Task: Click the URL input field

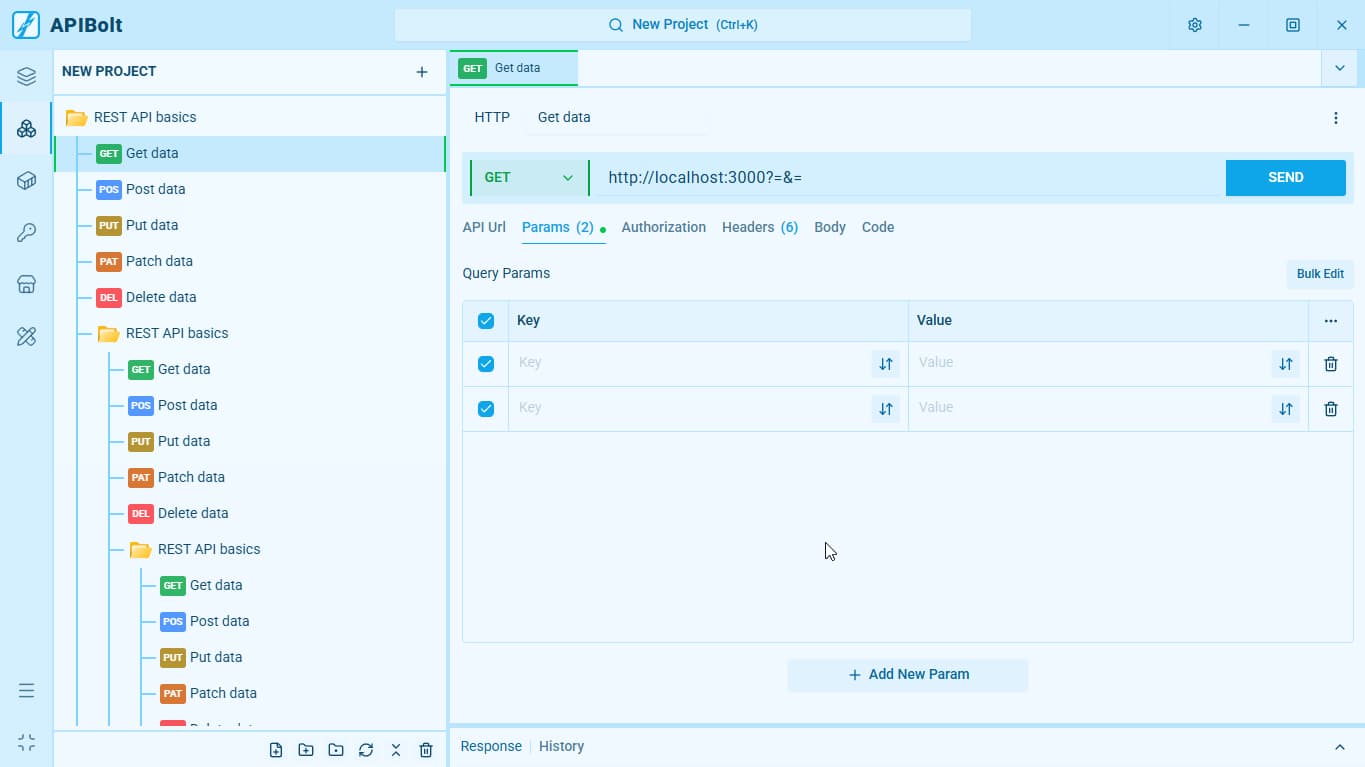Action: (908, 178)
